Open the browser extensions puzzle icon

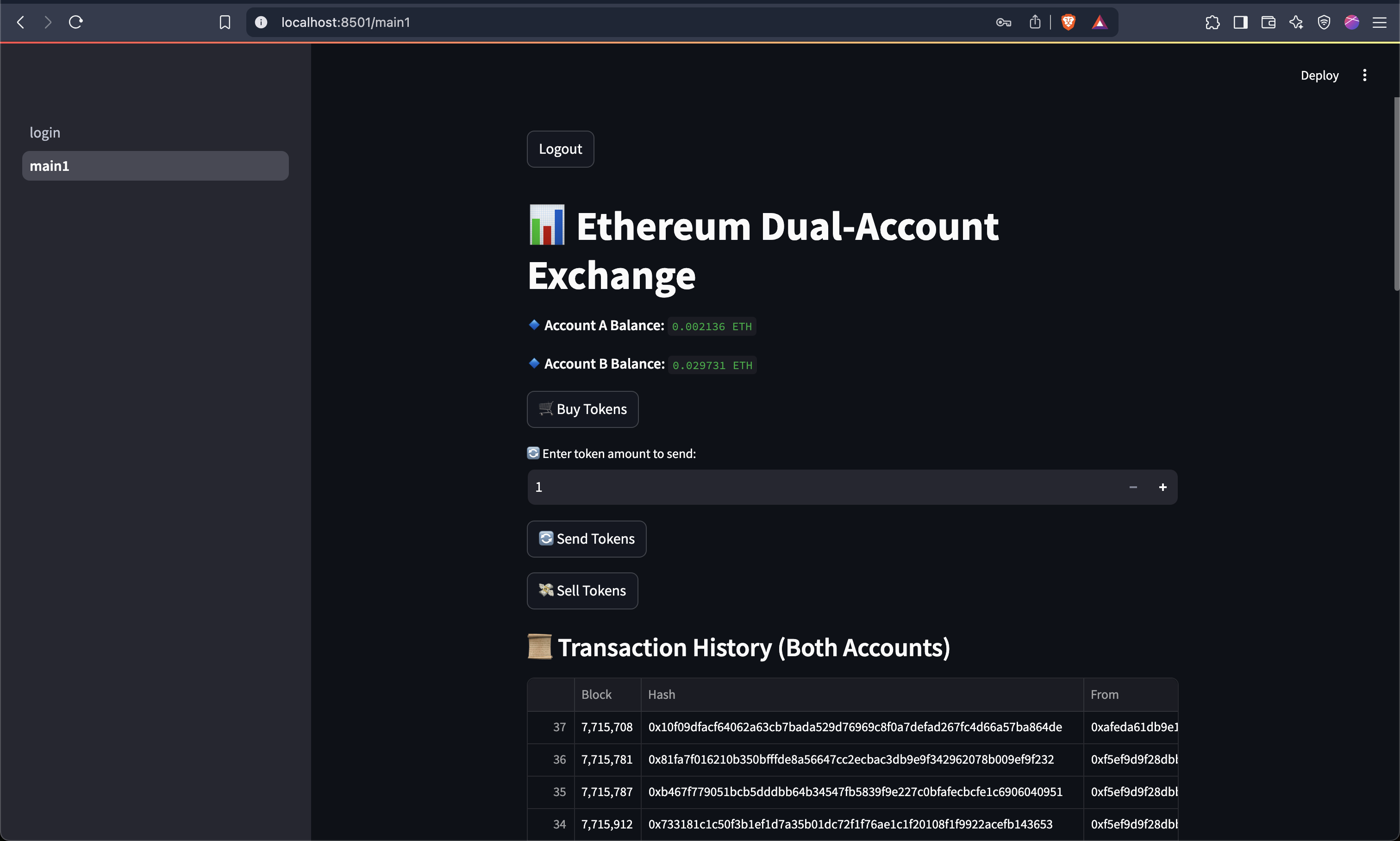click(1212, 22)
